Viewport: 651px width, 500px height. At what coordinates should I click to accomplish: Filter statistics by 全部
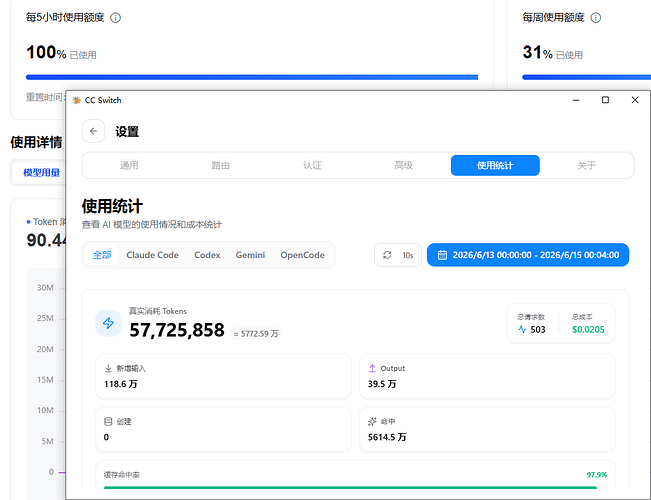pyautogui.click(x=102, y=255)
